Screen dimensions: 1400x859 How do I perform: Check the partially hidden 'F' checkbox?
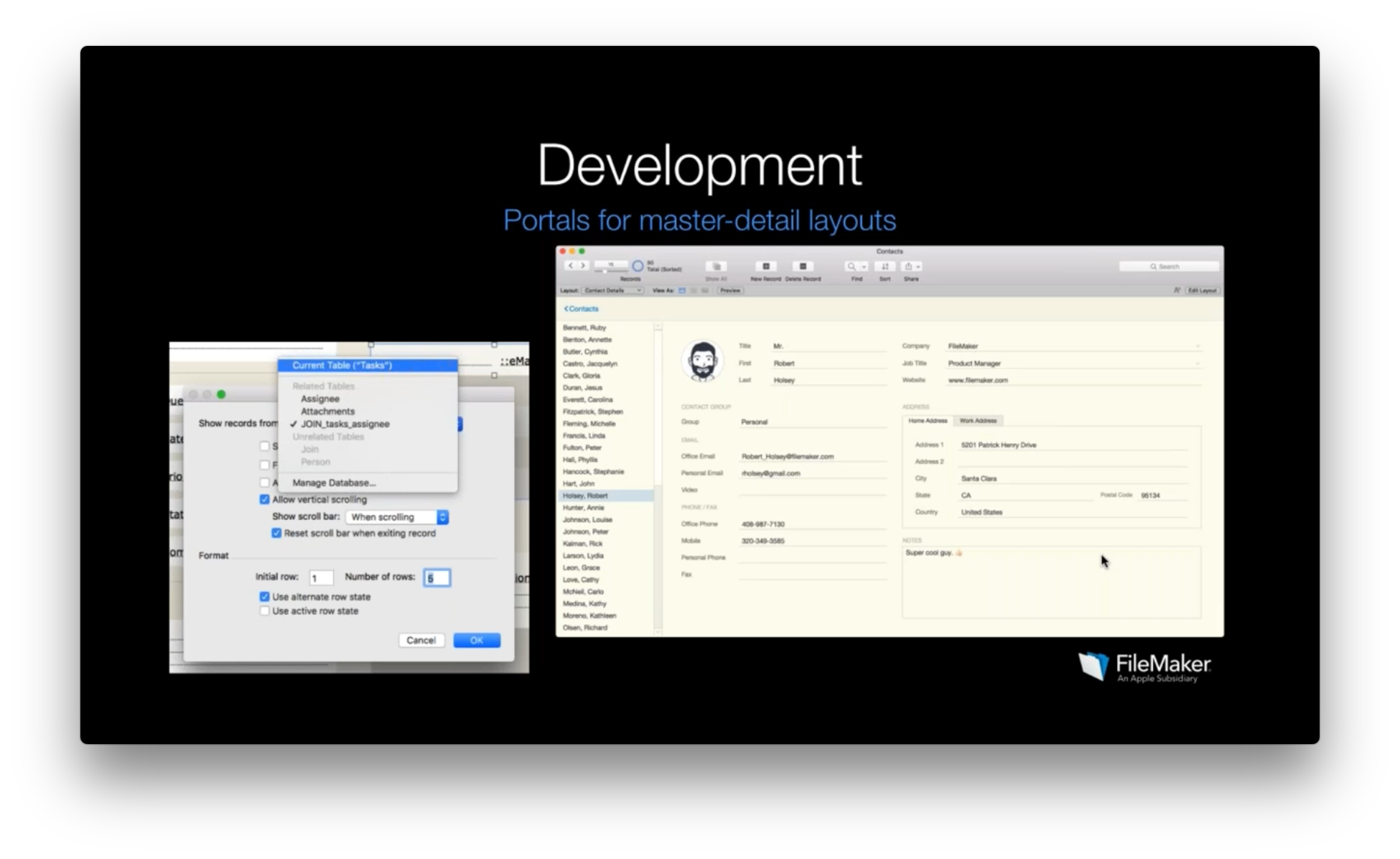(264, 465)
